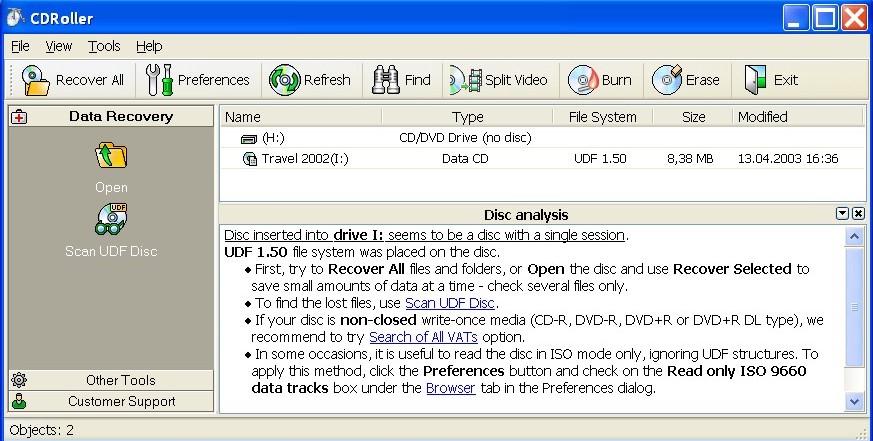
Task: Open the Help menu
Action: 149,46
